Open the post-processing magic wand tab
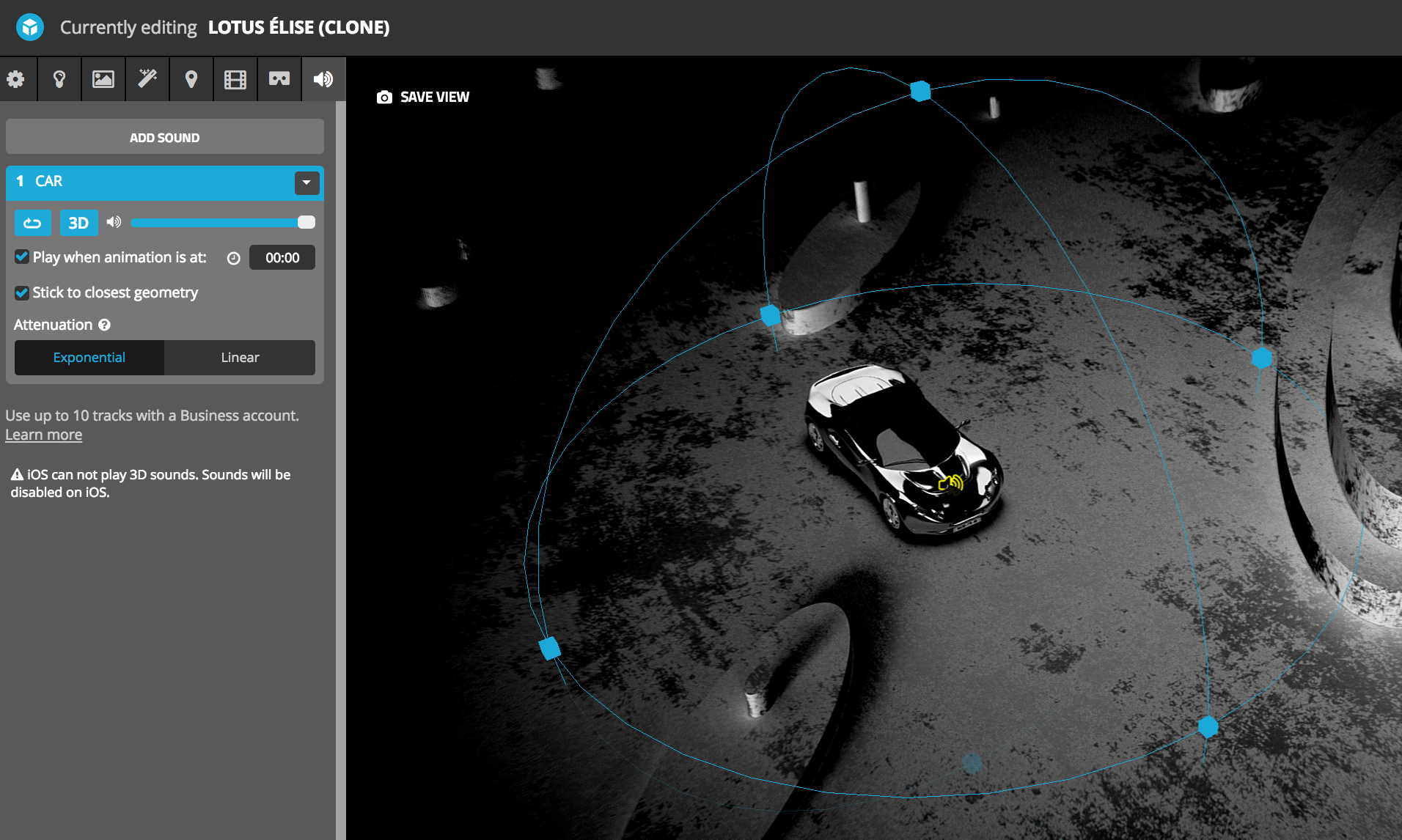This screenshot has width=1402, height=840. point(147,78)
